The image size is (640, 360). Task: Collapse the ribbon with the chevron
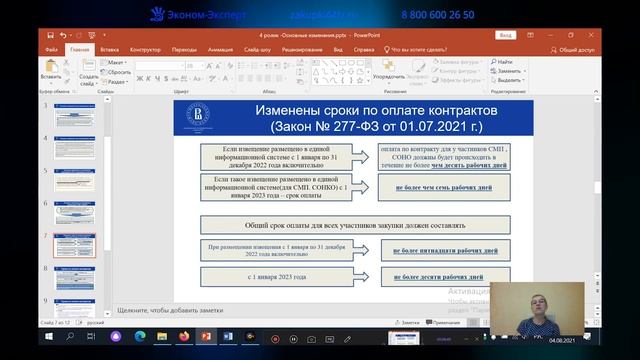click(596, 91)
